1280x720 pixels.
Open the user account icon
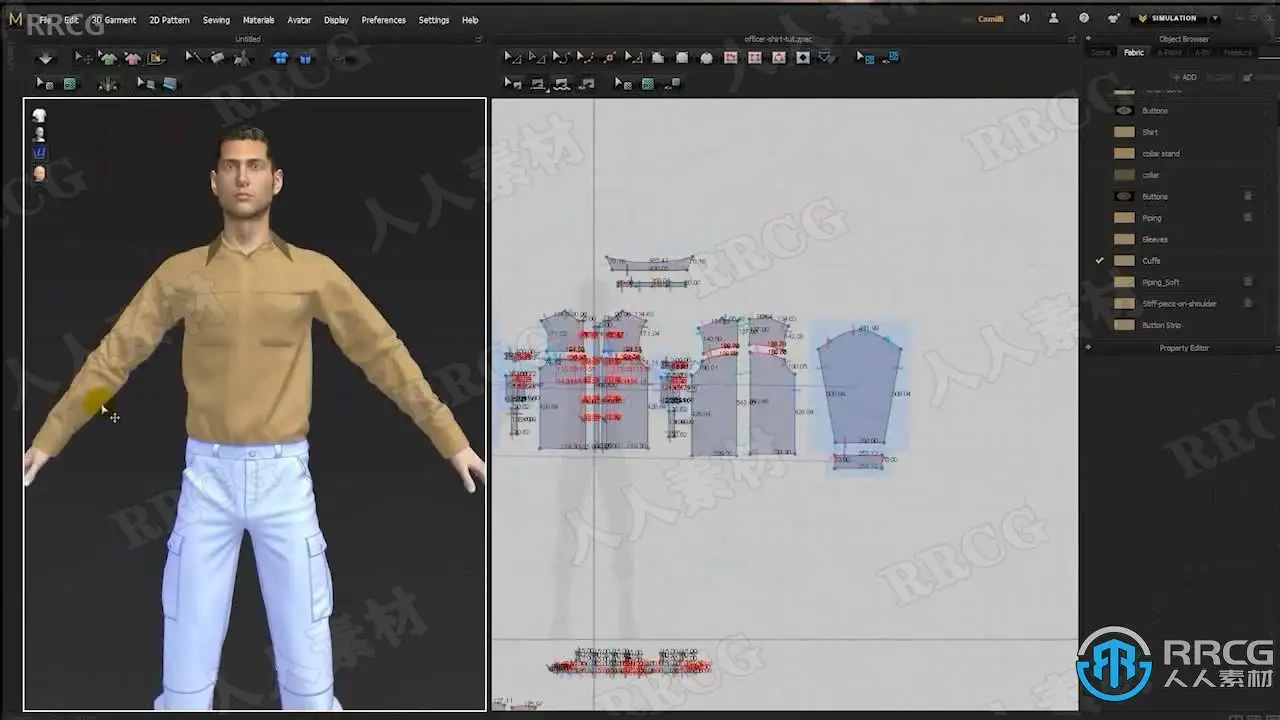click(x=1053, y=18)
